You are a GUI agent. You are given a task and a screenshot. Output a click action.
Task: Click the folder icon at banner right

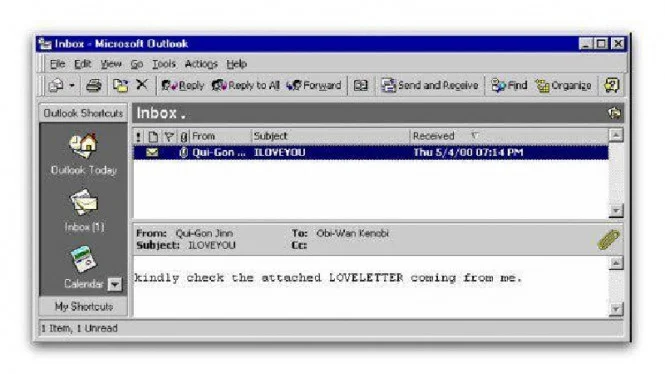tap(614, 113)
